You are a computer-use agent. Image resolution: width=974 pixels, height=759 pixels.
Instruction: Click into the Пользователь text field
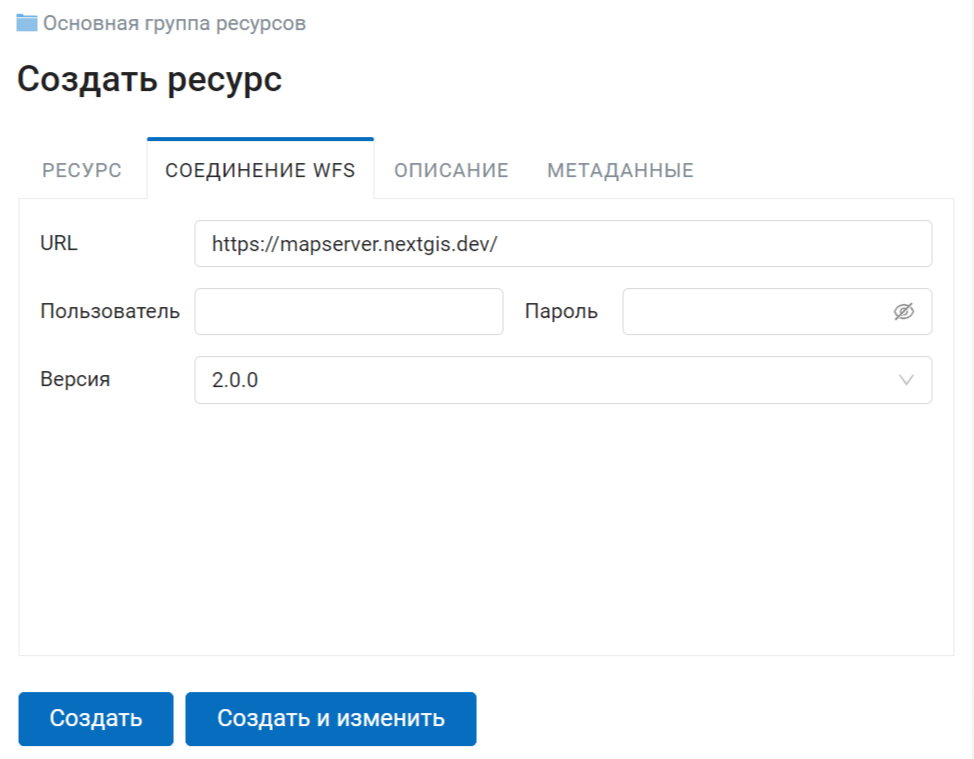pyautogui.click(x=348, y=311)
